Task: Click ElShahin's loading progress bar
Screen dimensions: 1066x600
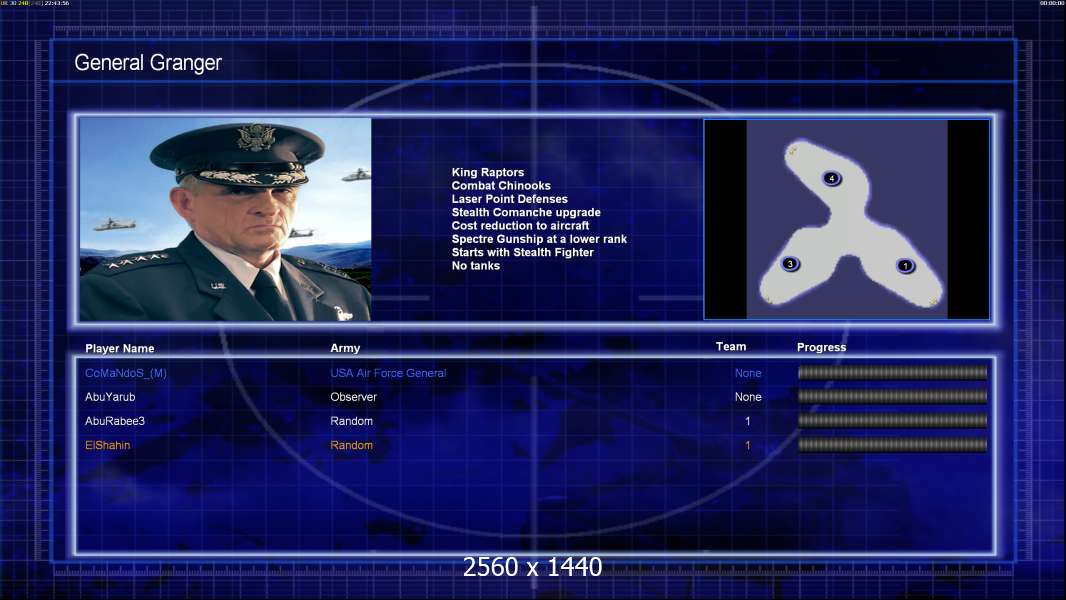Action: click(892, 445)
